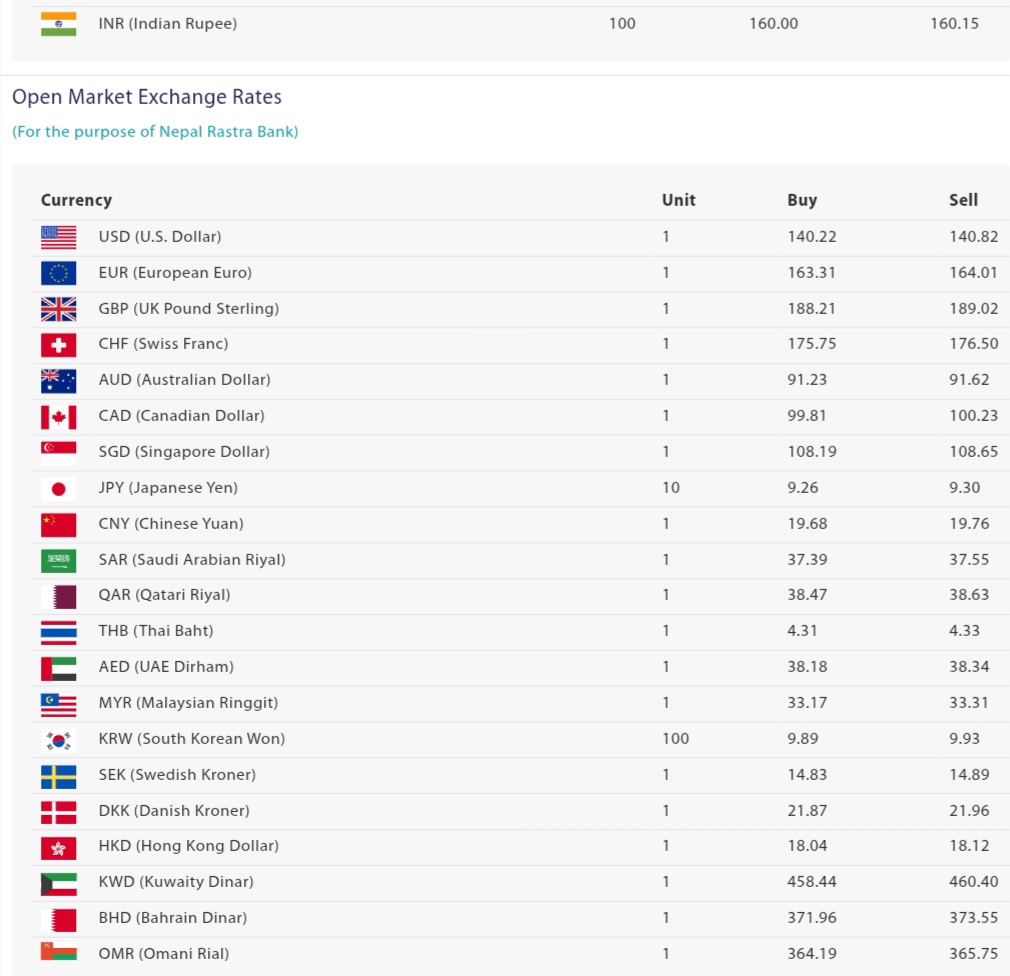The image size is (1010, 976).
Task: Click the Open Market Exchange Rates heading
Action: point(147,97)
